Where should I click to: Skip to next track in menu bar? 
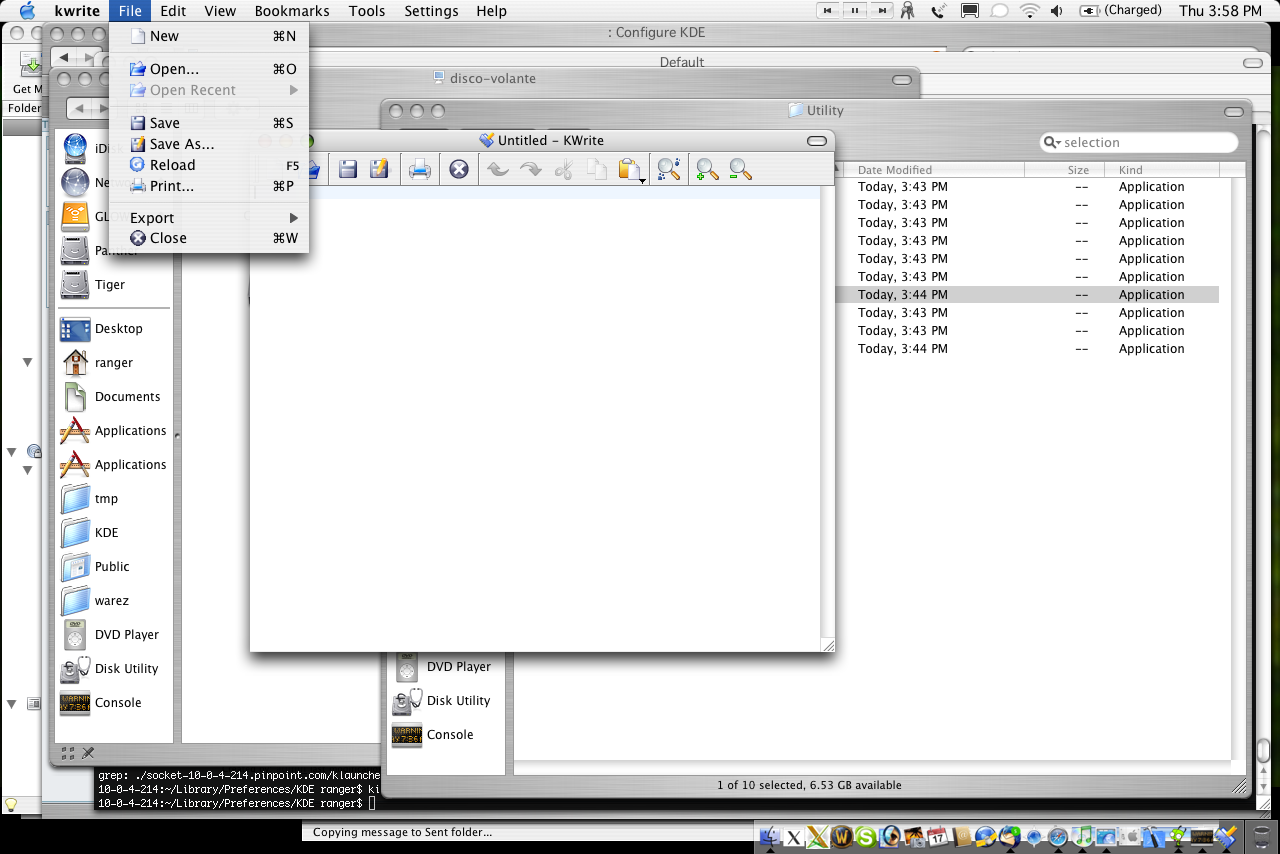pyautogui.click(x=880, y=11)
